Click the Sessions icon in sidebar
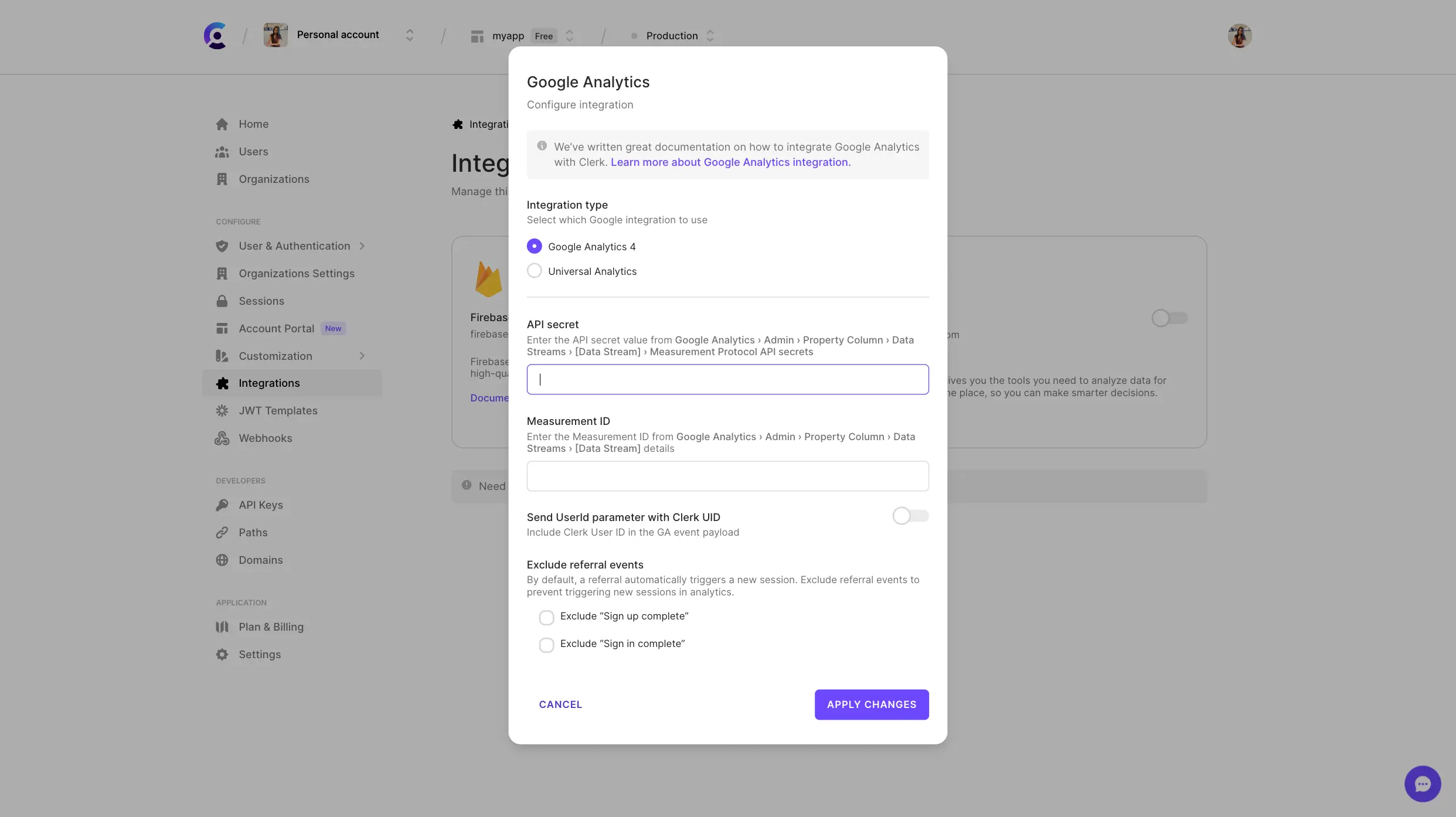The image size is (1456, 817). (222, 301)
